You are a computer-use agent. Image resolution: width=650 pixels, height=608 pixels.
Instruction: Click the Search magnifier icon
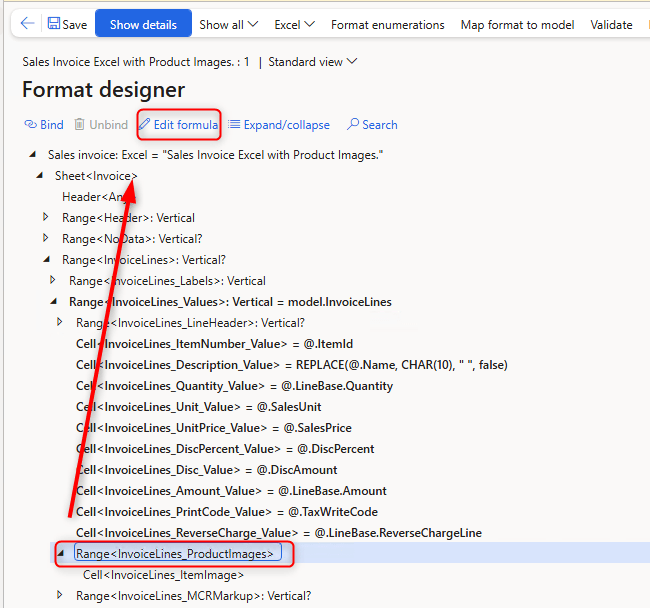(353, 125)
